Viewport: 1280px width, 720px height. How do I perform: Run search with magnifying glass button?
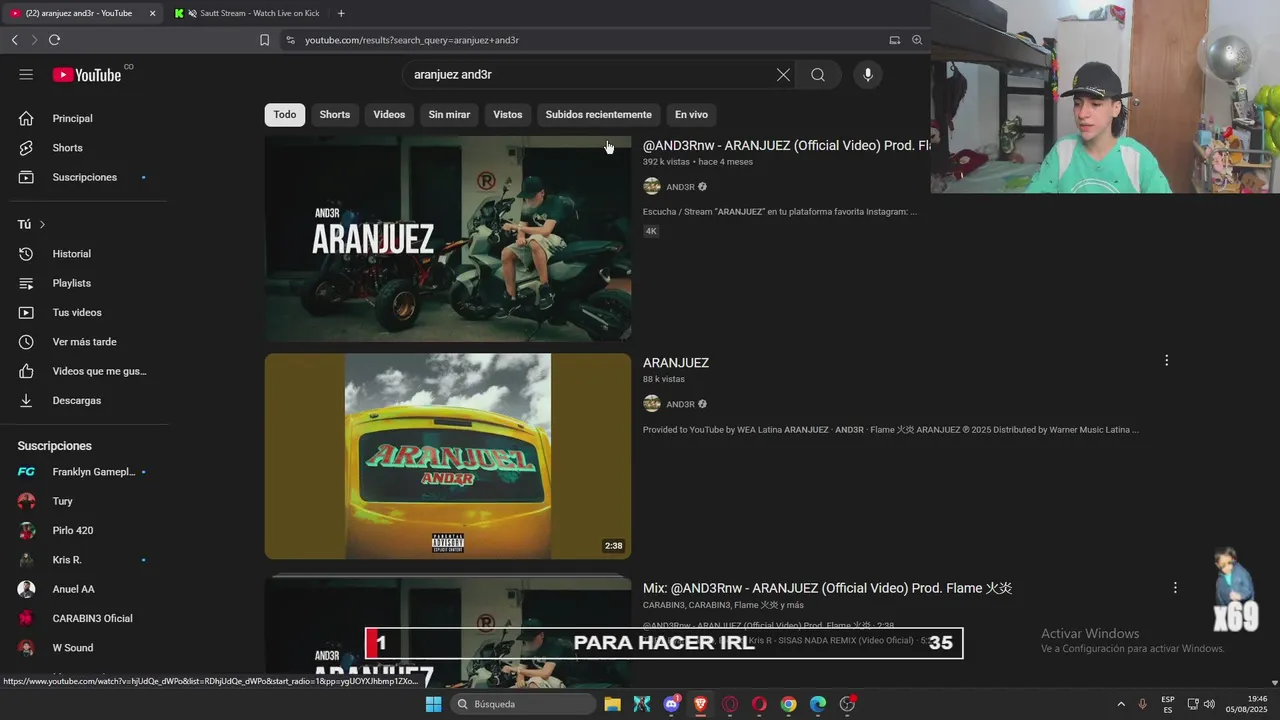(x=818, y=75)
